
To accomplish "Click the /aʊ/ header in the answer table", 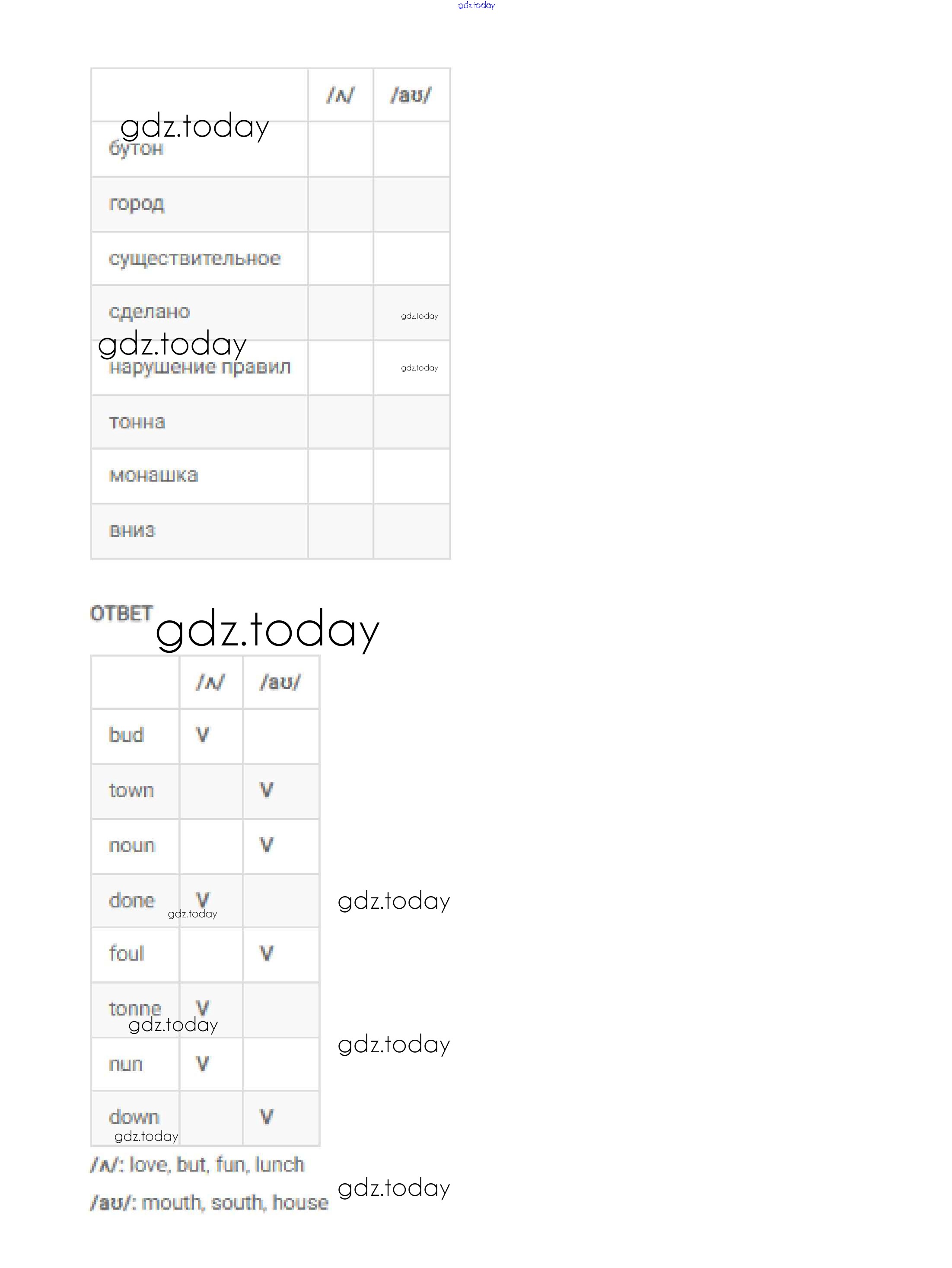I will point(280,682).
